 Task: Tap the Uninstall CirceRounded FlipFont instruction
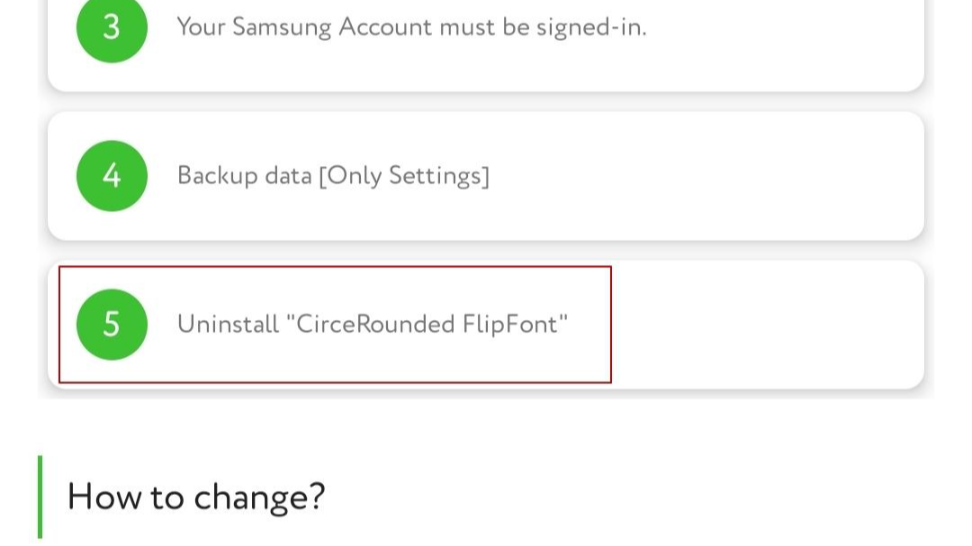pyautogui.click(x=372, y=324)
